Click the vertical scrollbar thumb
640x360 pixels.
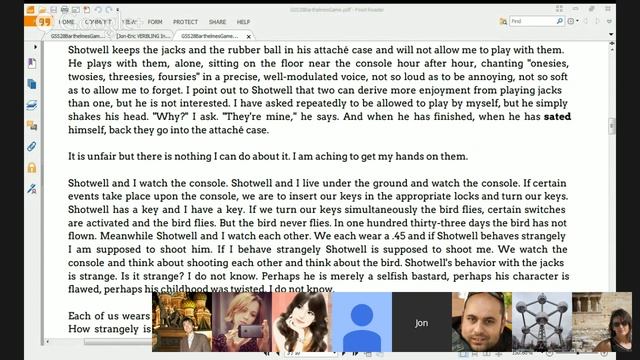pyautogui.click(x=611, y=126)
